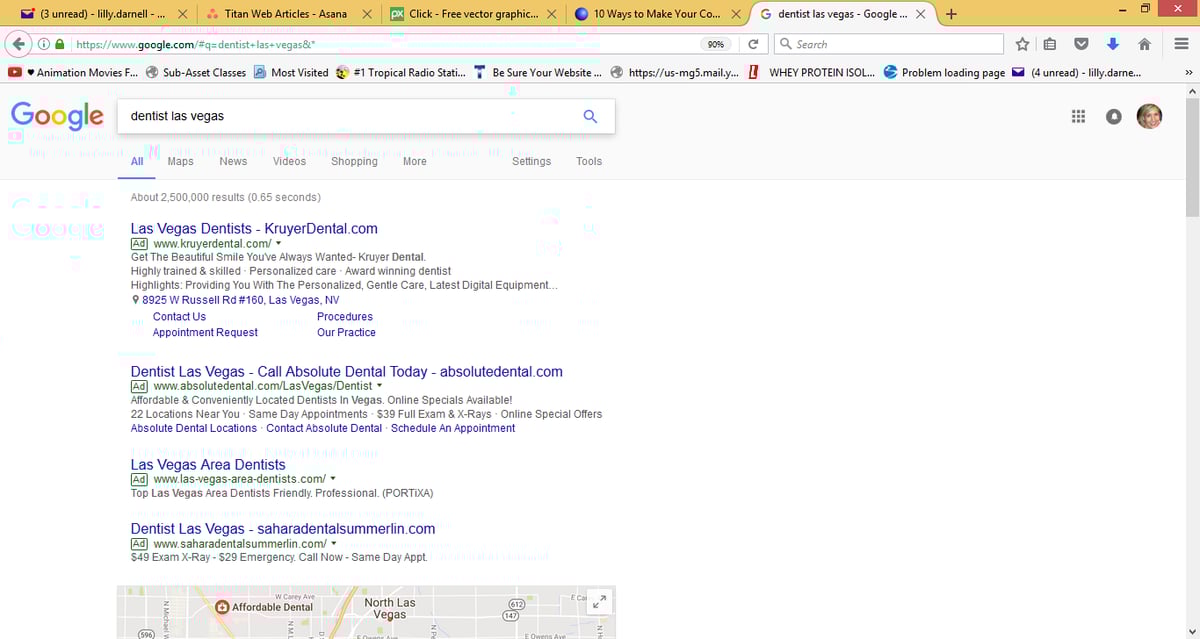Viewport: 1200px width, 639px height.
Task: Show more bookmarks with the chevron overflow
Action: click(x=1189, y=72)
